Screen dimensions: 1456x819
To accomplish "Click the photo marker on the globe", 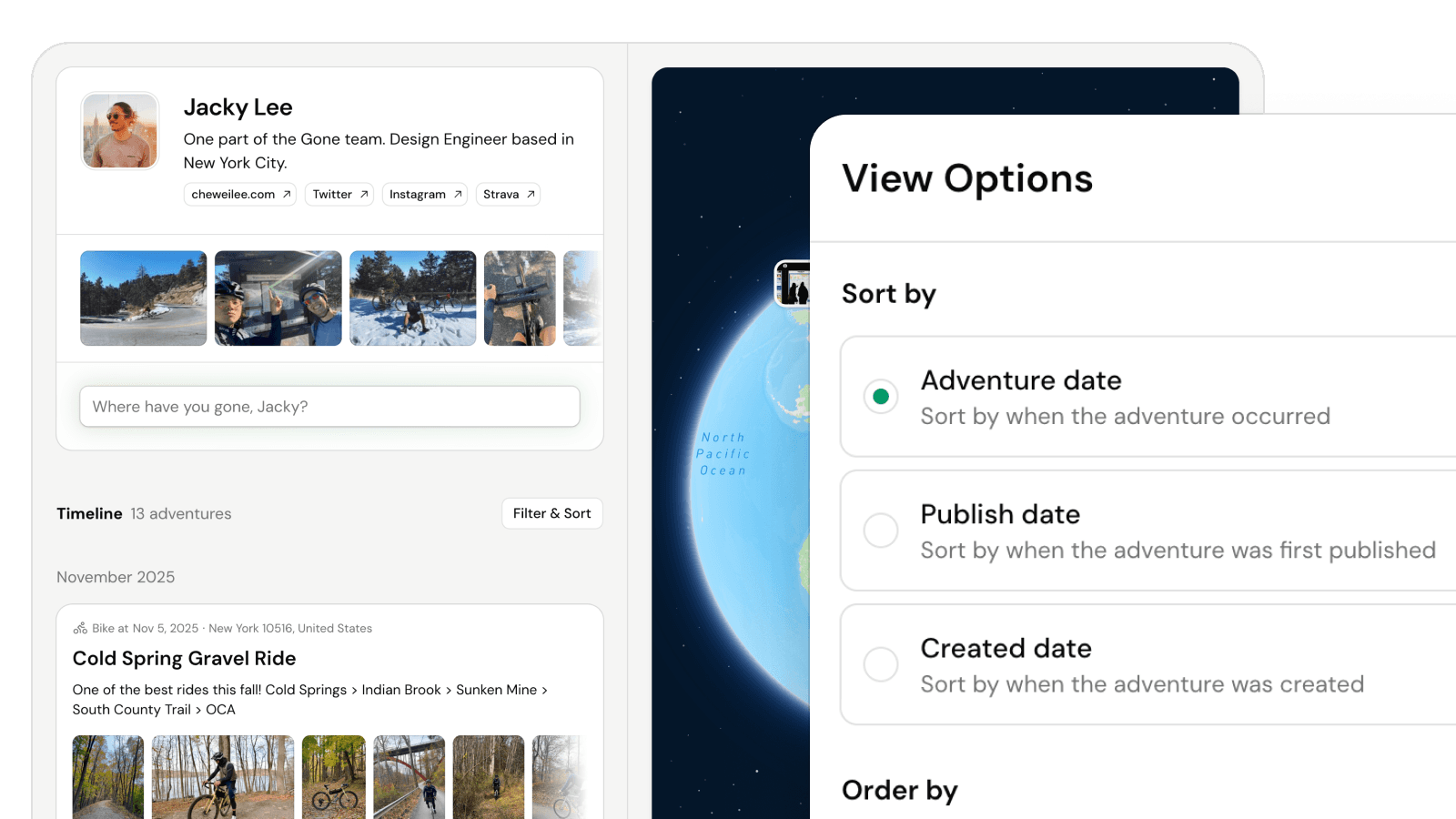I will (792, 283).
